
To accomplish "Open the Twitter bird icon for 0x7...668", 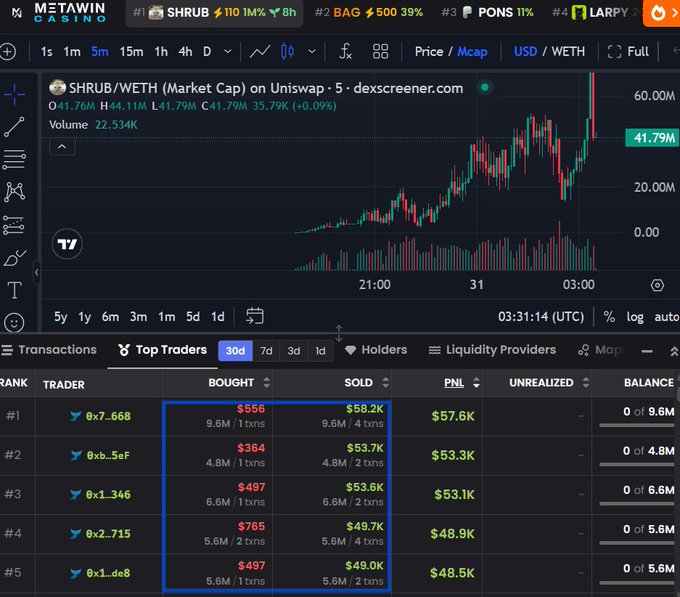I will [x=75, y=416].
